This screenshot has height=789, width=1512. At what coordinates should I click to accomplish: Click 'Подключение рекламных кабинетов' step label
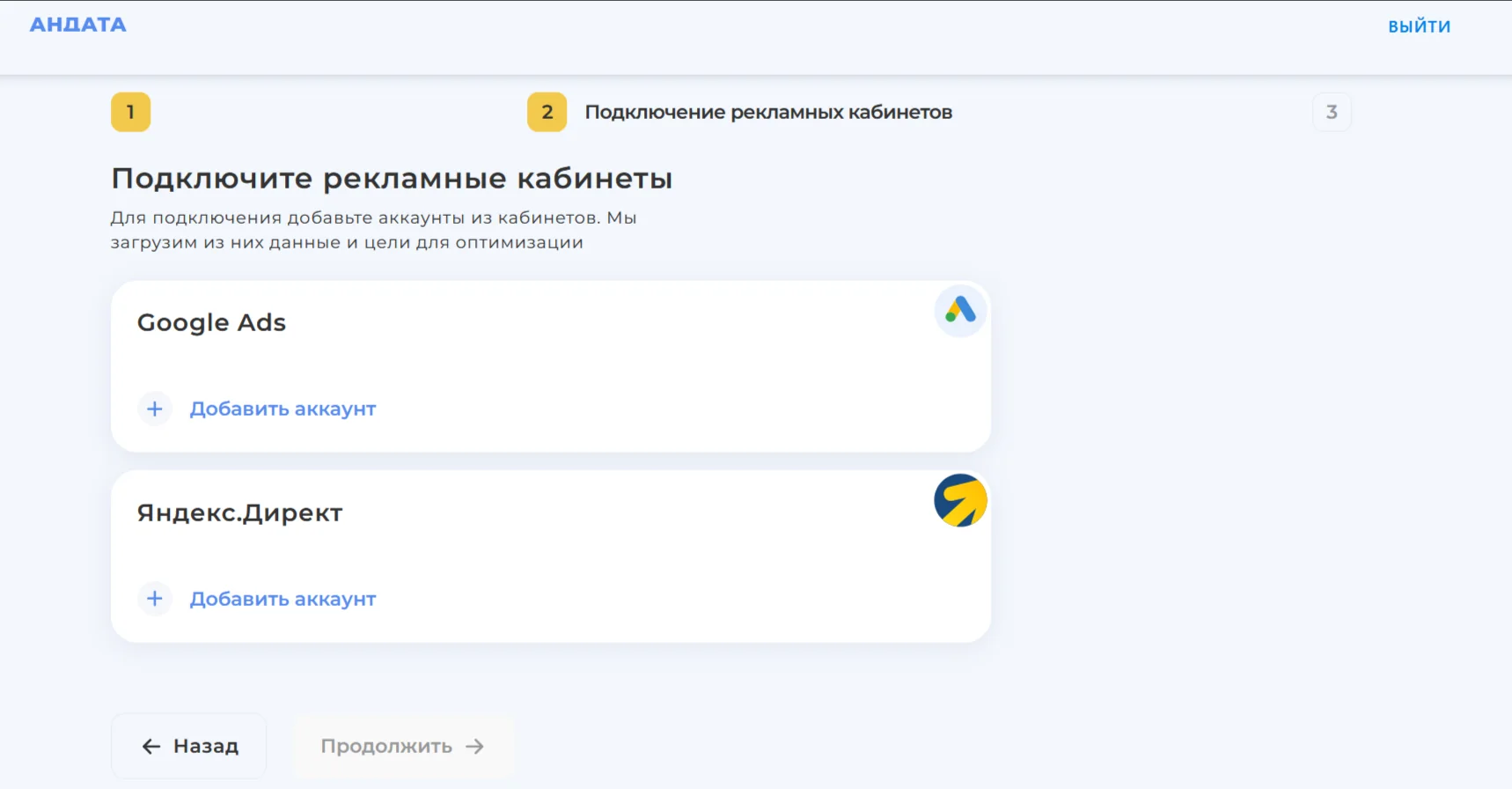pyautogui.click(x=768, y=112)
